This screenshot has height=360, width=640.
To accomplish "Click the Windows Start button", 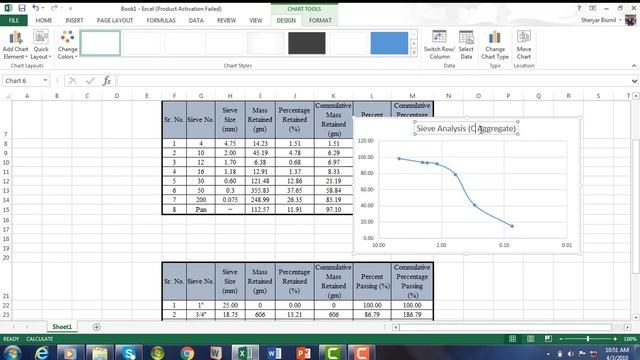I will pos(12,353).
